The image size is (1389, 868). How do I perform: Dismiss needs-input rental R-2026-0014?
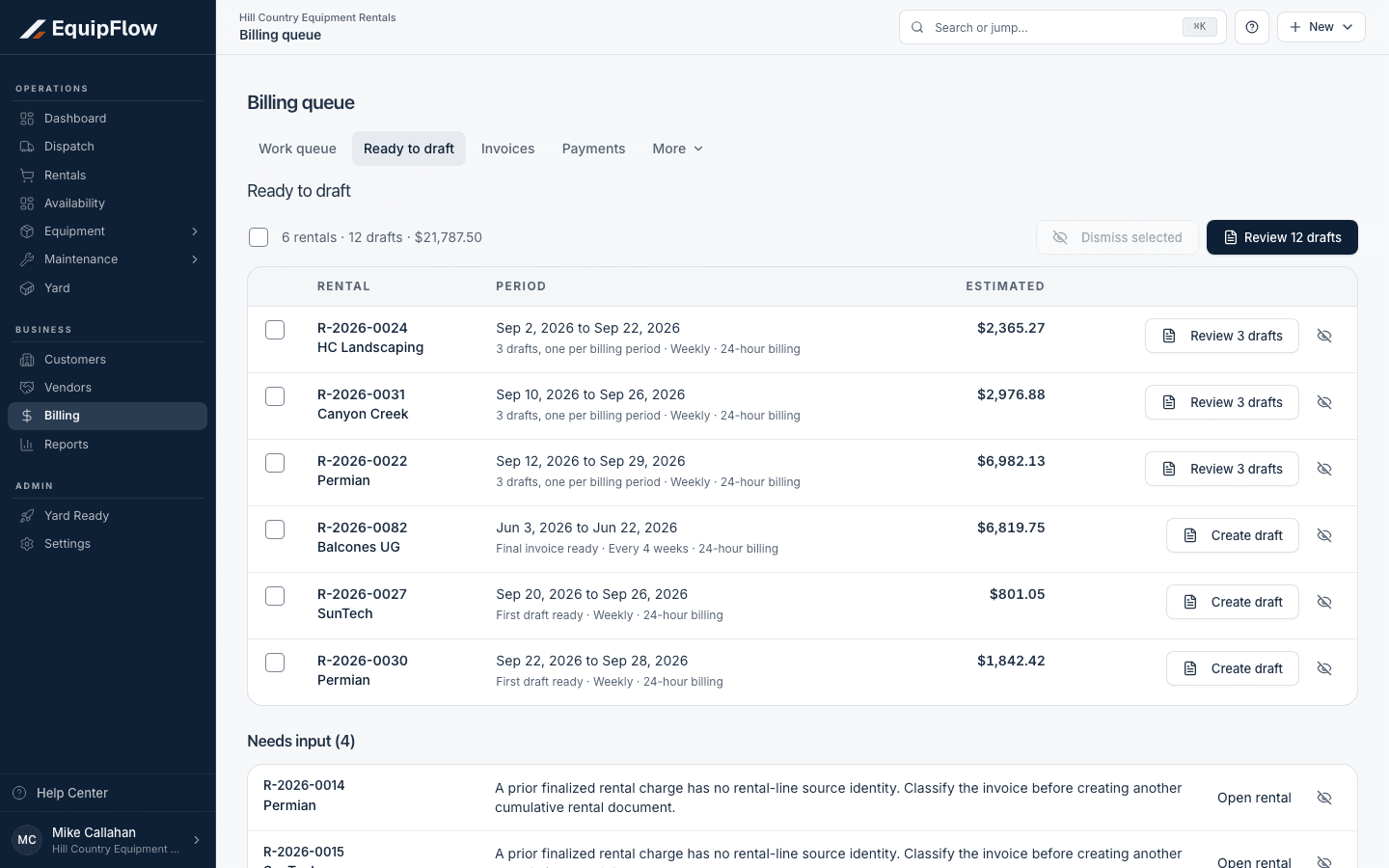point(1324,798)
